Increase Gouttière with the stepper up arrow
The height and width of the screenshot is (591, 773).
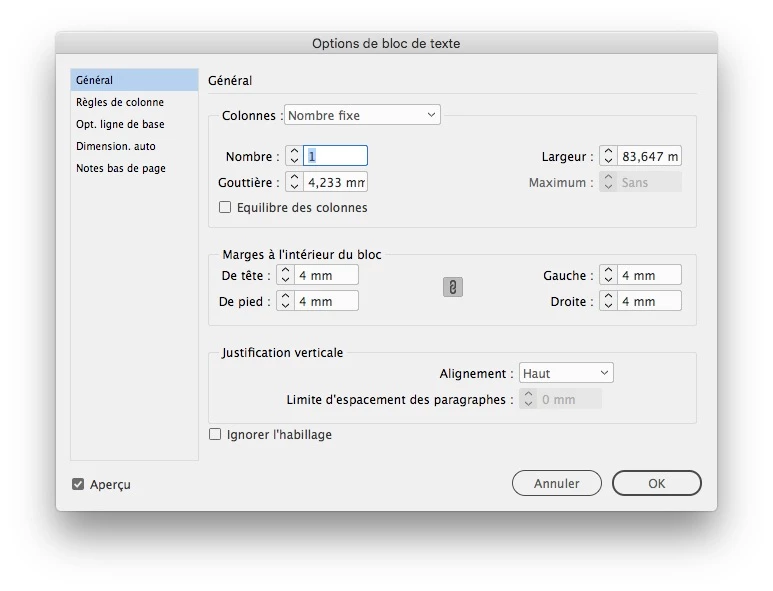pos(294,177)
